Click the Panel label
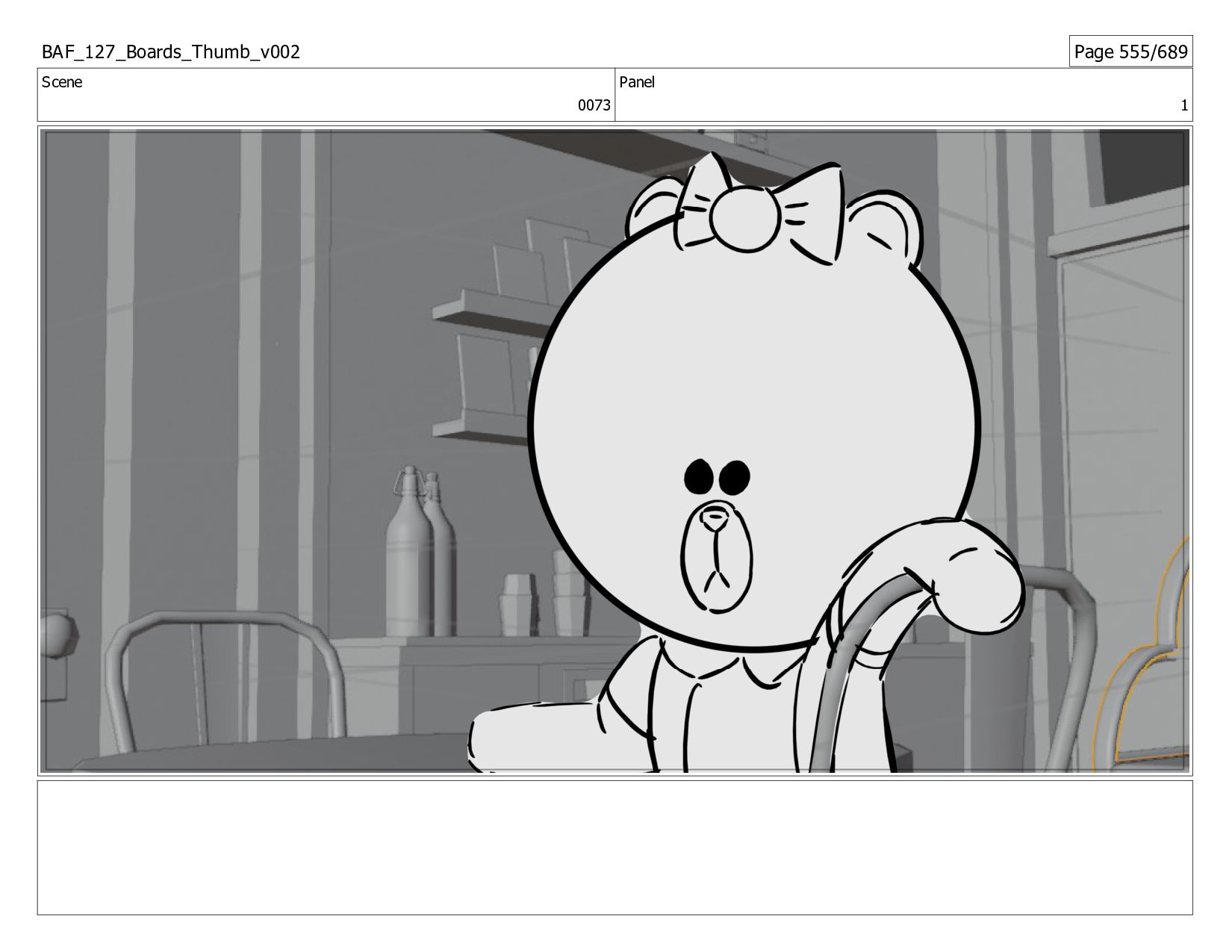The image size is (1232, 952). (x=637, y=83)
